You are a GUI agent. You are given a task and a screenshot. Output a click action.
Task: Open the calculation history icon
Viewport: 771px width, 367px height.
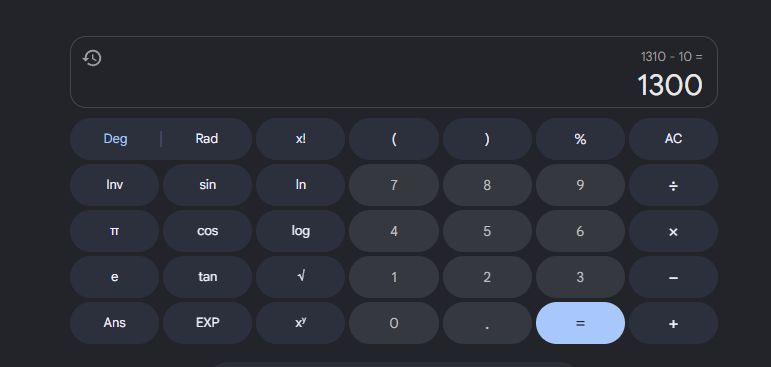click(x=92, y=58)
